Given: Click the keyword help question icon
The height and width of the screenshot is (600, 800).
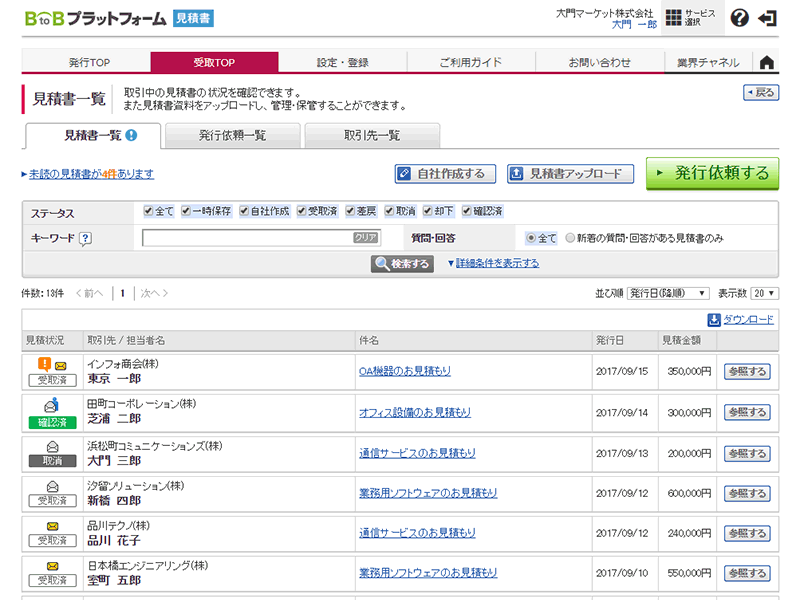Looking at the screenshot, I should point(85,238).
